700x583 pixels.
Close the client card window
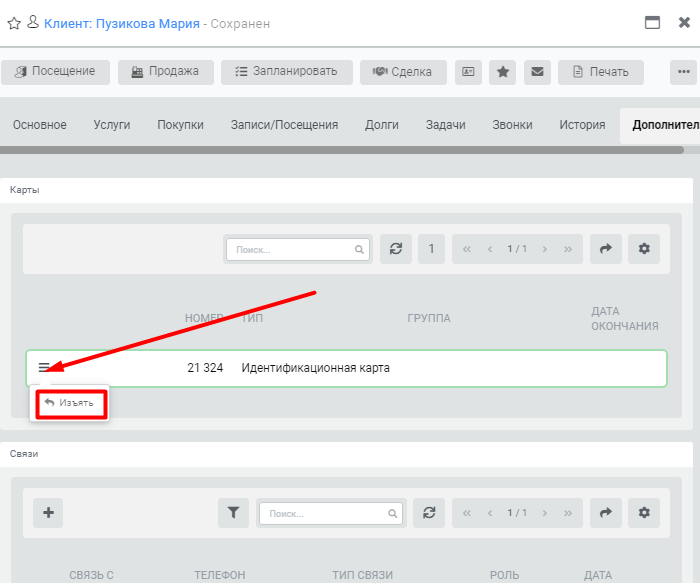pos(684,22)
